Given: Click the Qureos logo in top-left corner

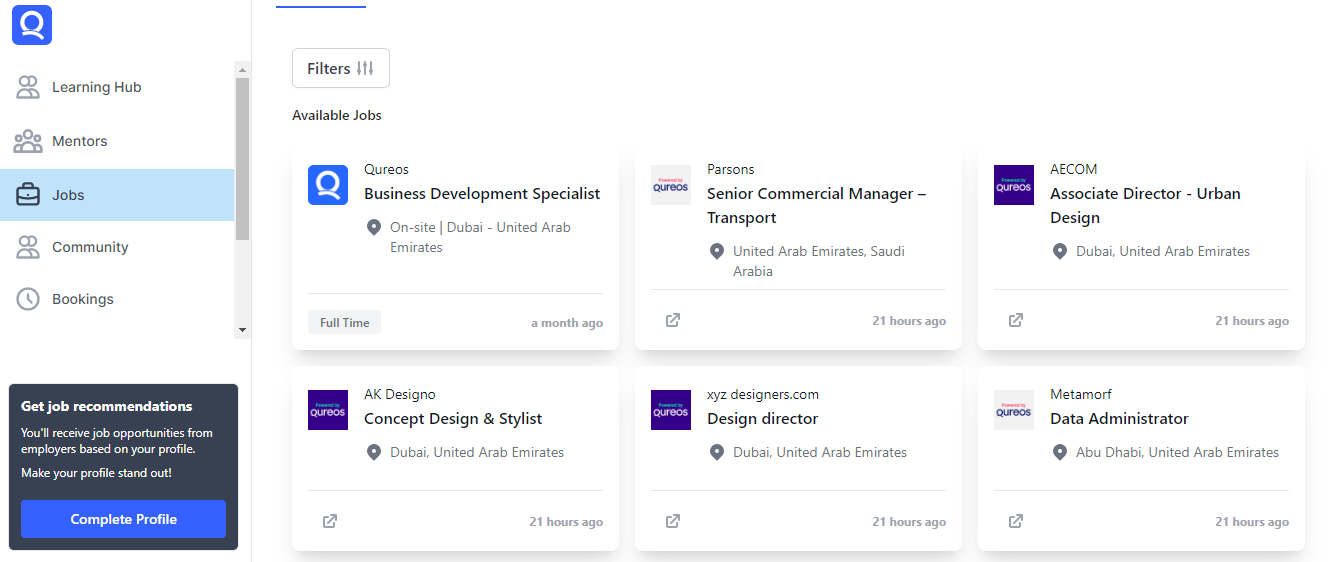Looking at the screenshot, I should (x=32, y=25).
